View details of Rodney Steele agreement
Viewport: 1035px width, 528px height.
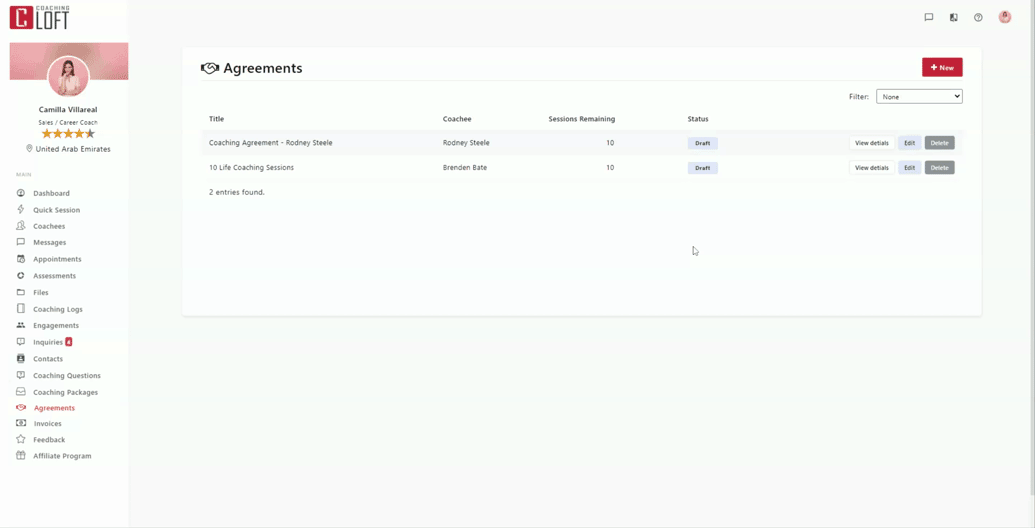[x=871, y=143]
